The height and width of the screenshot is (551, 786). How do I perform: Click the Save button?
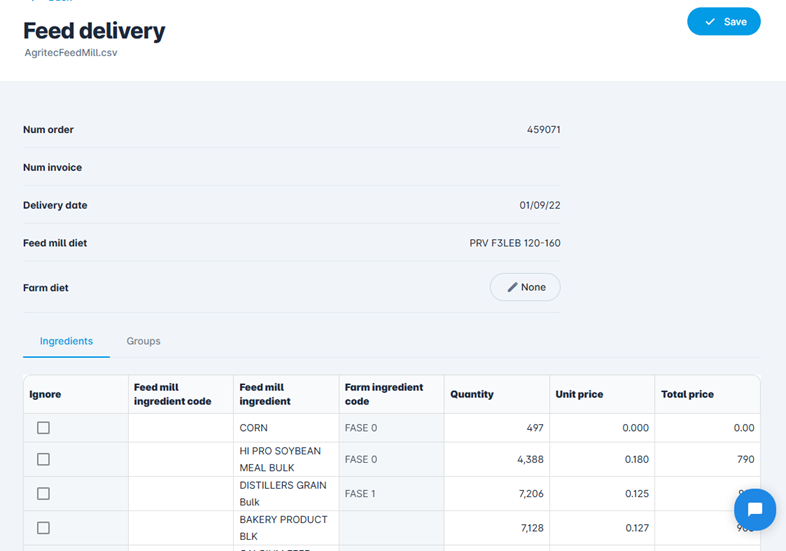coord(723,22)
